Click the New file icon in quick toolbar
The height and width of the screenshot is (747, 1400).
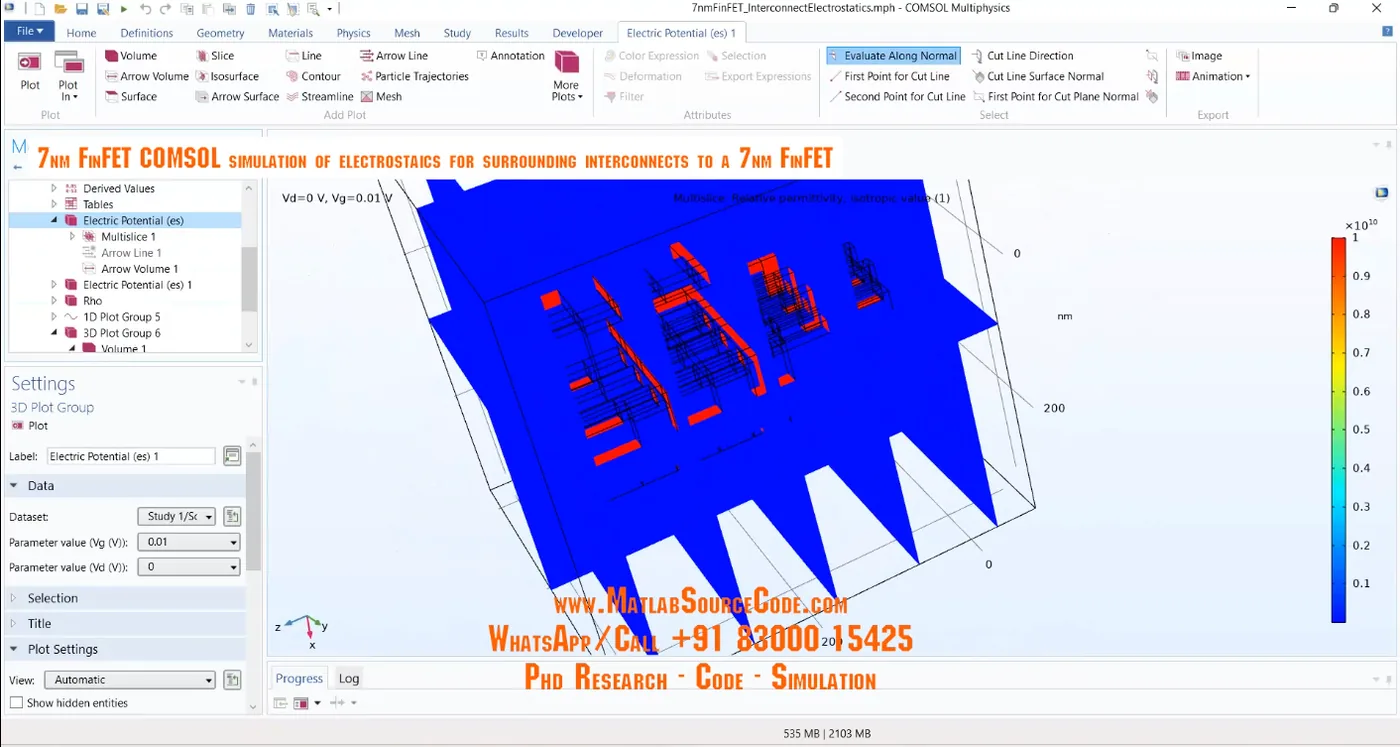(x=39, y=9)
